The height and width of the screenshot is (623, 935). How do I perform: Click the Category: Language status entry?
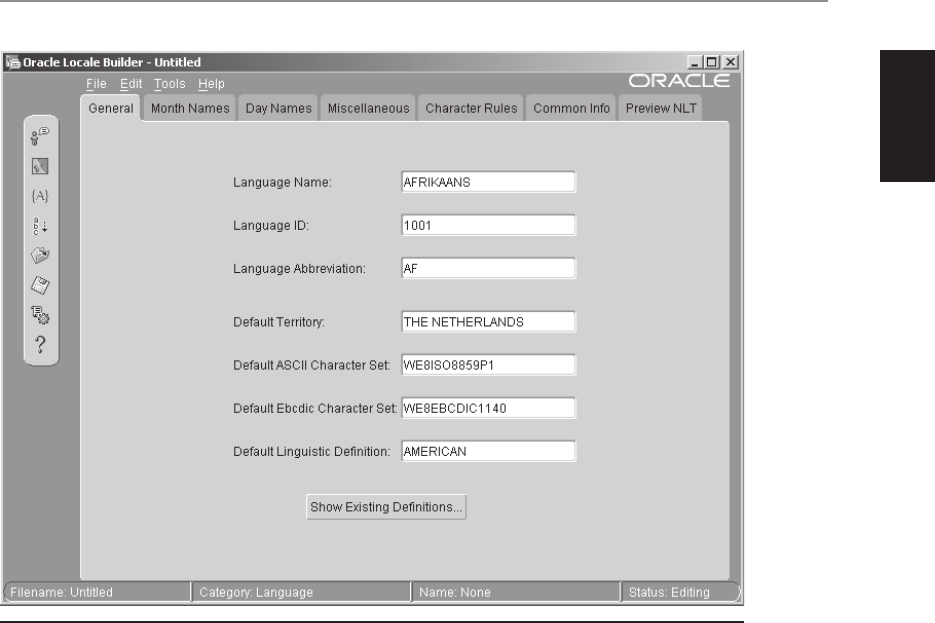click(x=256, y=592)
